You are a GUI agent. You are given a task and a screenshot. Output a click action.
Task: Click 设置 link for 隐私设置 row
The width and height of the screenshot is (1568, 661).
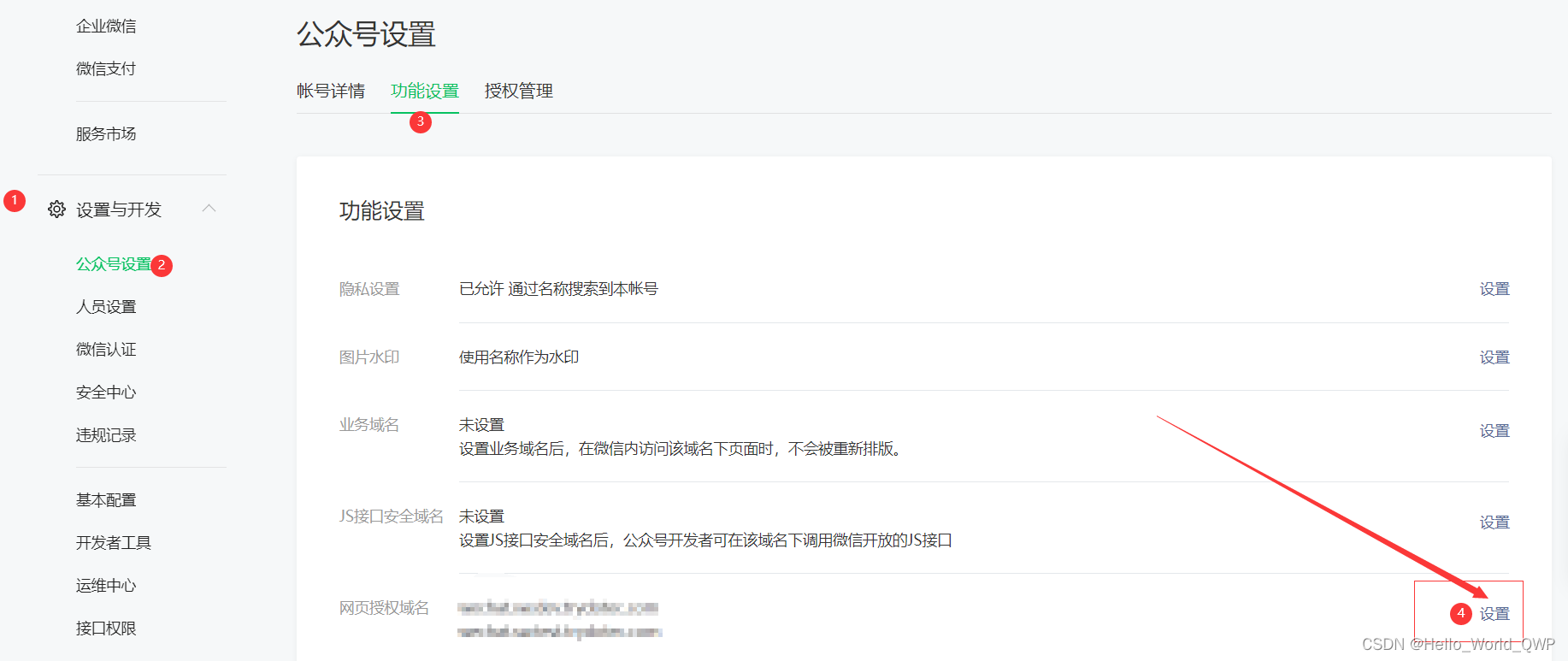[1494, 289]
